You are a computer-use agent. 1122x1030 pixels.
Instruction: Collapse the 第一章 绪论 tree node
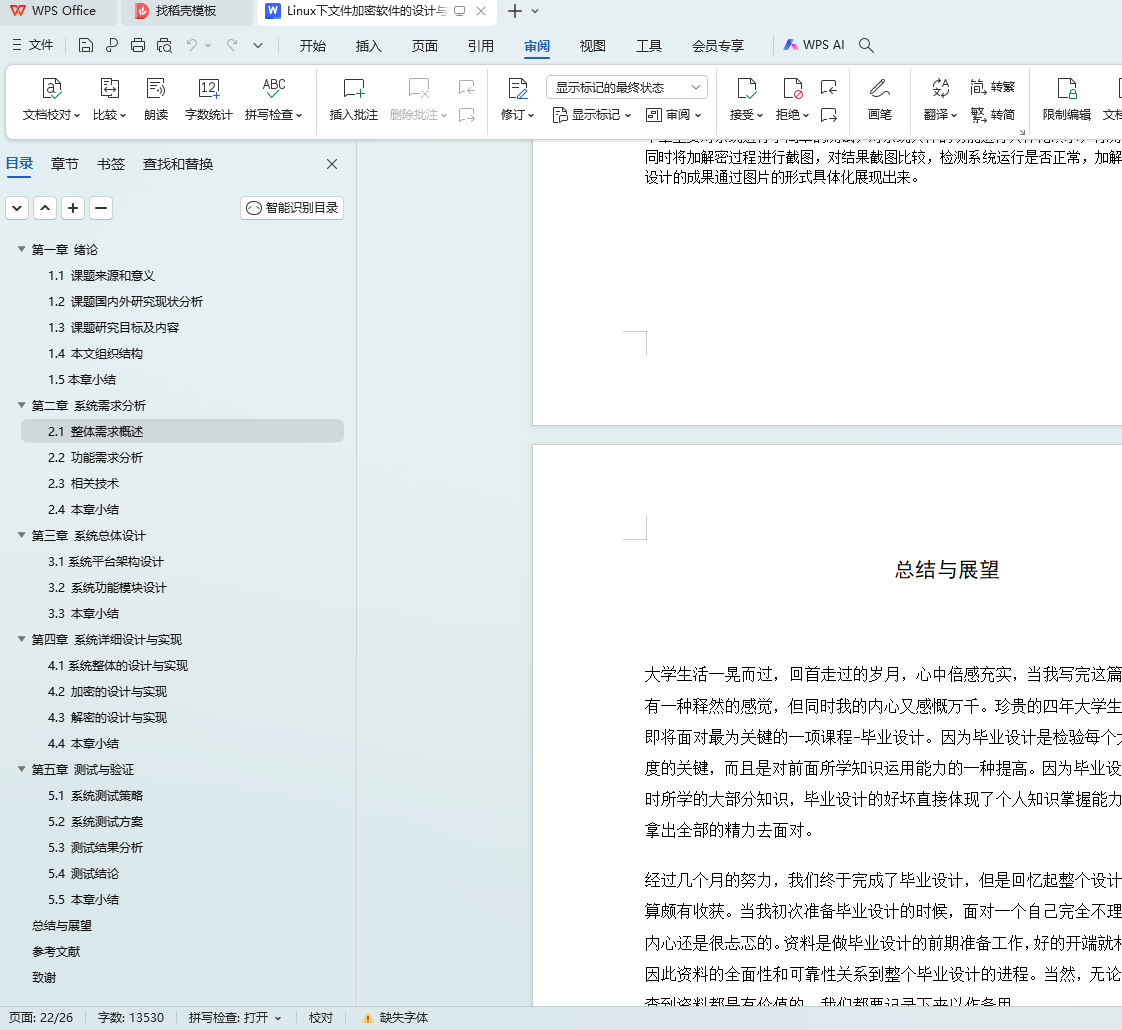[x=21, y=249]
